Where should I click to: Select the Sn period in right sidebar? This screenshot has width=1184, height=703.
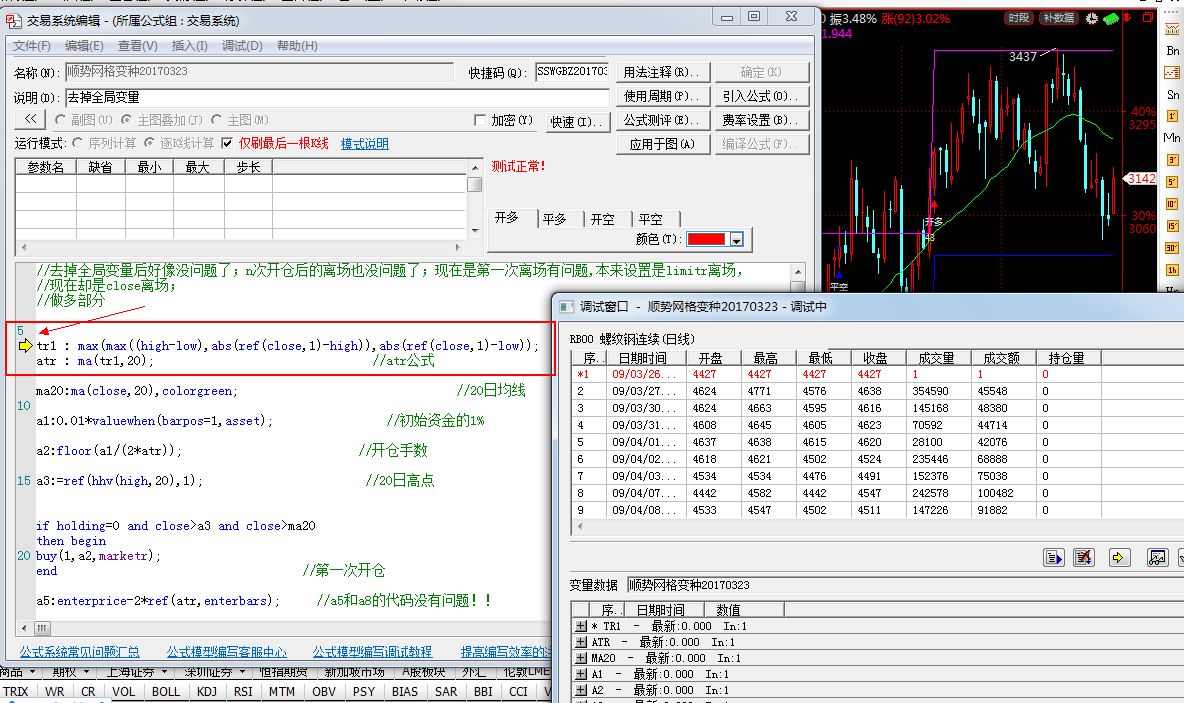(x=1172, y=94)
